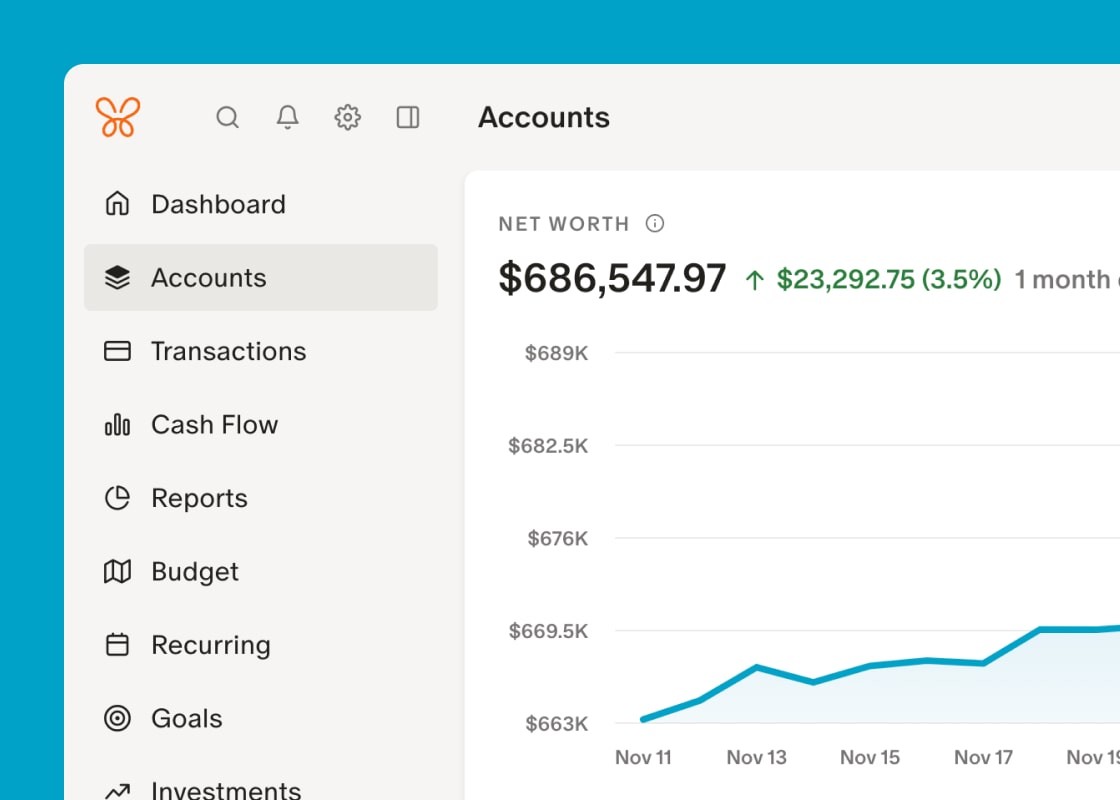Click the $686,547.97 net worth value
Viewport: 1120px width, 800px height.
click(612, 278)
